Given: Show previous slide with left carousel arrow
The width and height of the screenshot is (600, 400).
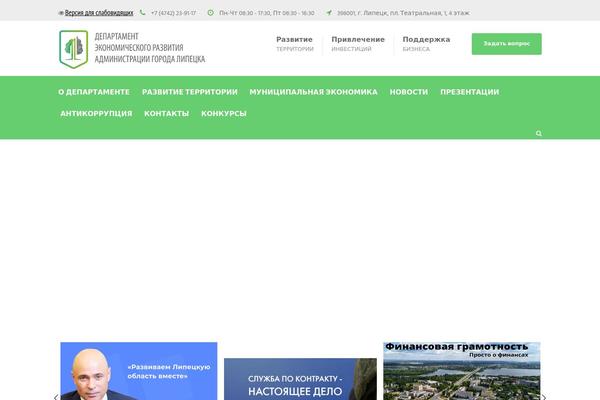Looking at the screenshot, I should tap(56, 397).
